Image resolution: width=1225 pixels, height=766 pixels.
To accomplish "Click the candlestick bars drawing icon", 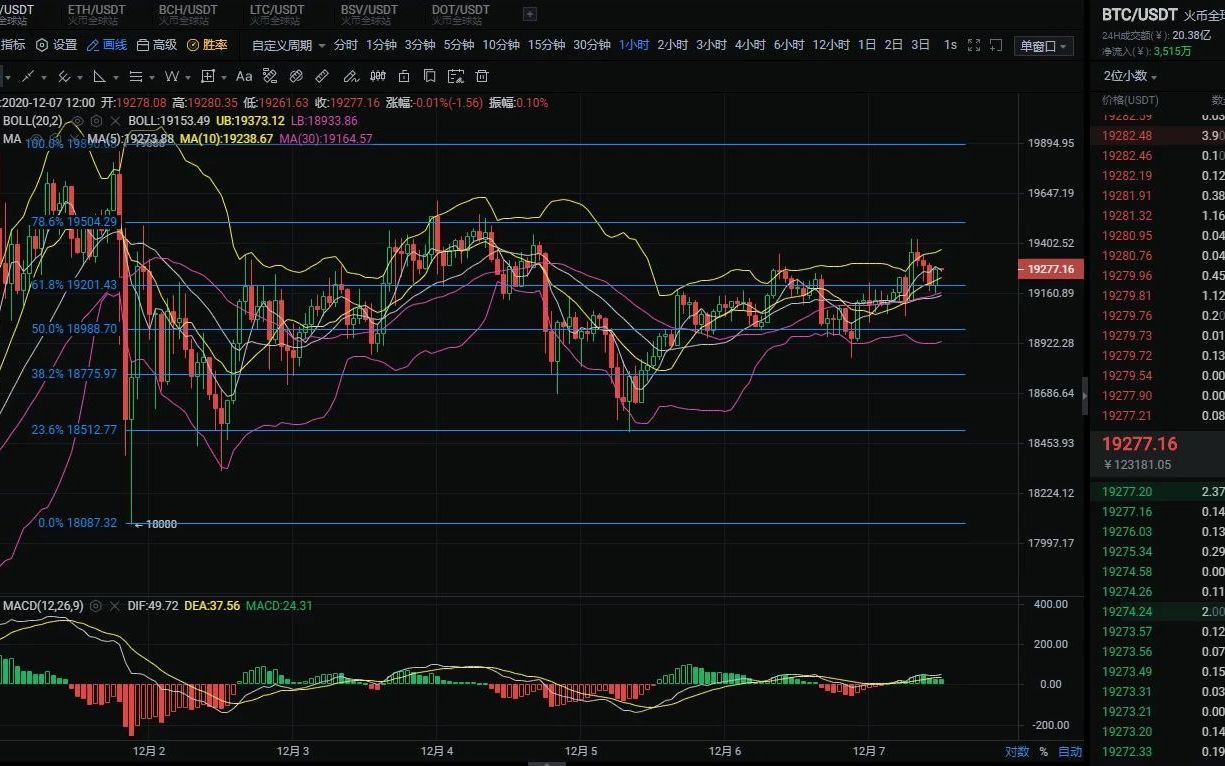I will pyautogui.click(x=377, y=77).
